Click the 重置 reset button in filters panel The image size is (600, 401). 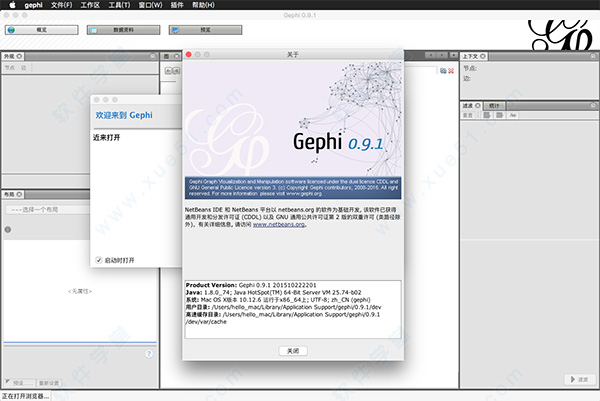click(x=468, y=115)
